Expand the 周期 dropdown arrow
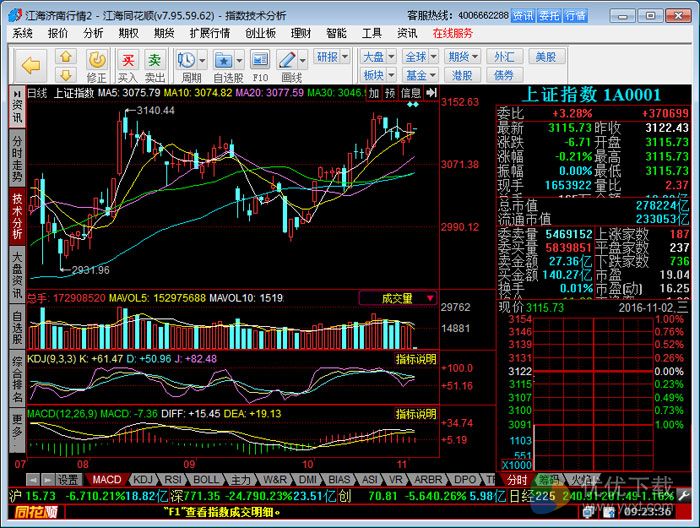This screenshot has height=528, width=700. point(202,60)
